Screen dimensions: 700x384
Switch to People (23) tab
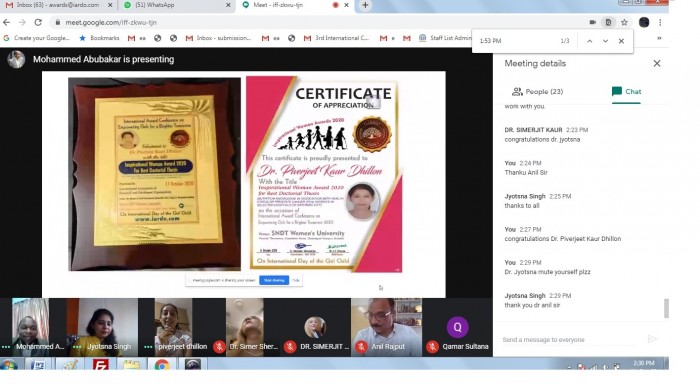point(538,92)
